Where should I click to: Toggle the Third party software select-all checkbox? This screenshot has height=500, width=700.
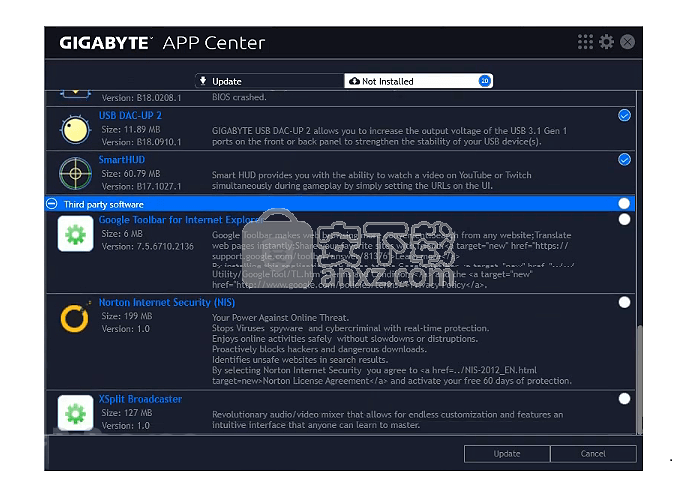click(624, 204)
